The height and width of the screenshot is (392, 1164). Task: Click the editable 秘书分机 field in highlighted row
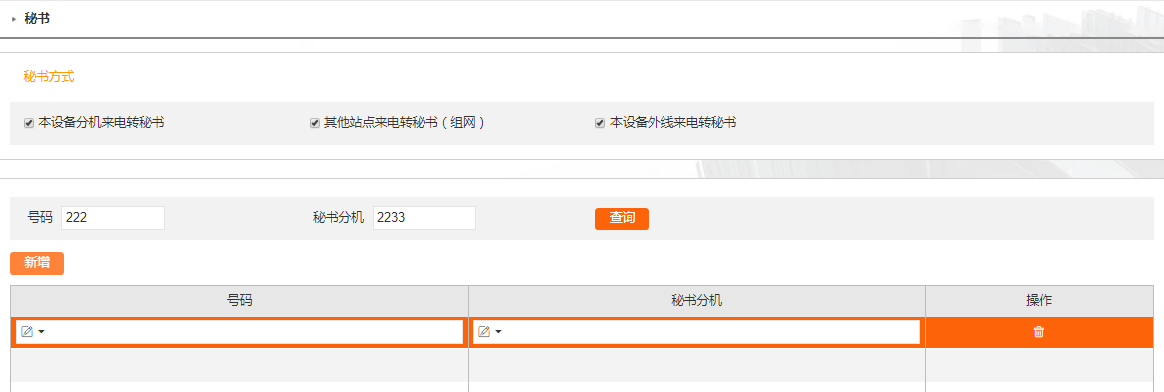pos(696,332)
